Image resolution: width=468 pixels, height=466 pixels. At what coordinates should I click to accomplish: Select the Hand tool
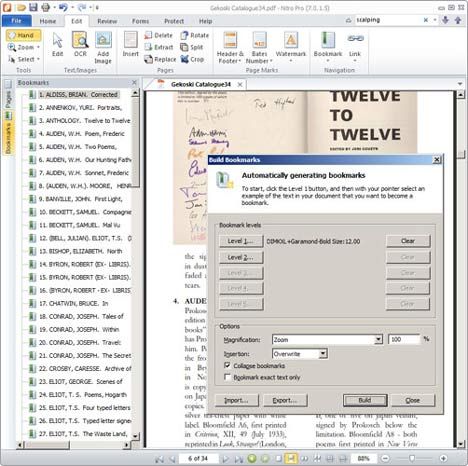pos(23,35)
